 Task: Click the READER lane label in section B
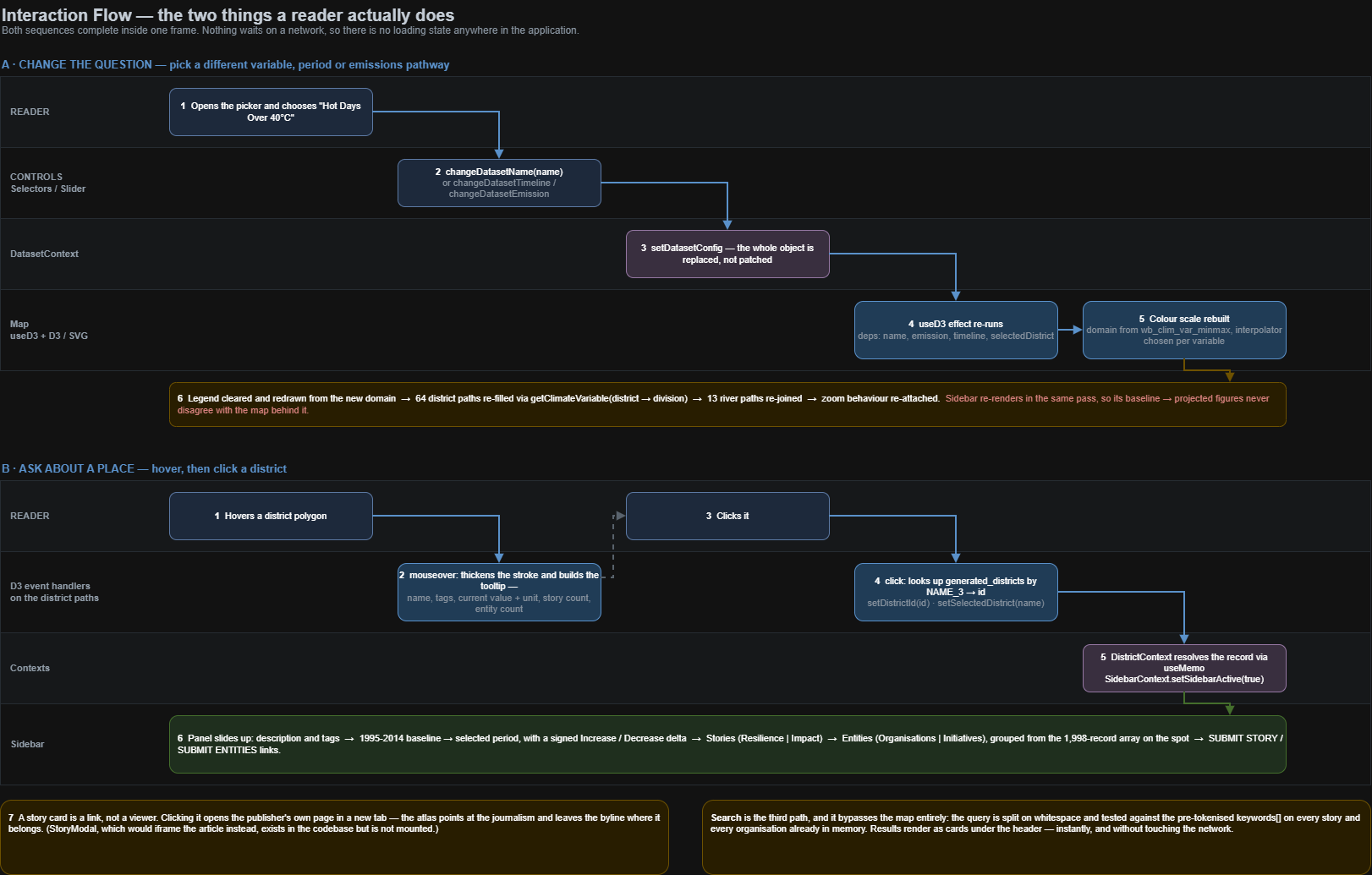(x=30, y=516)
